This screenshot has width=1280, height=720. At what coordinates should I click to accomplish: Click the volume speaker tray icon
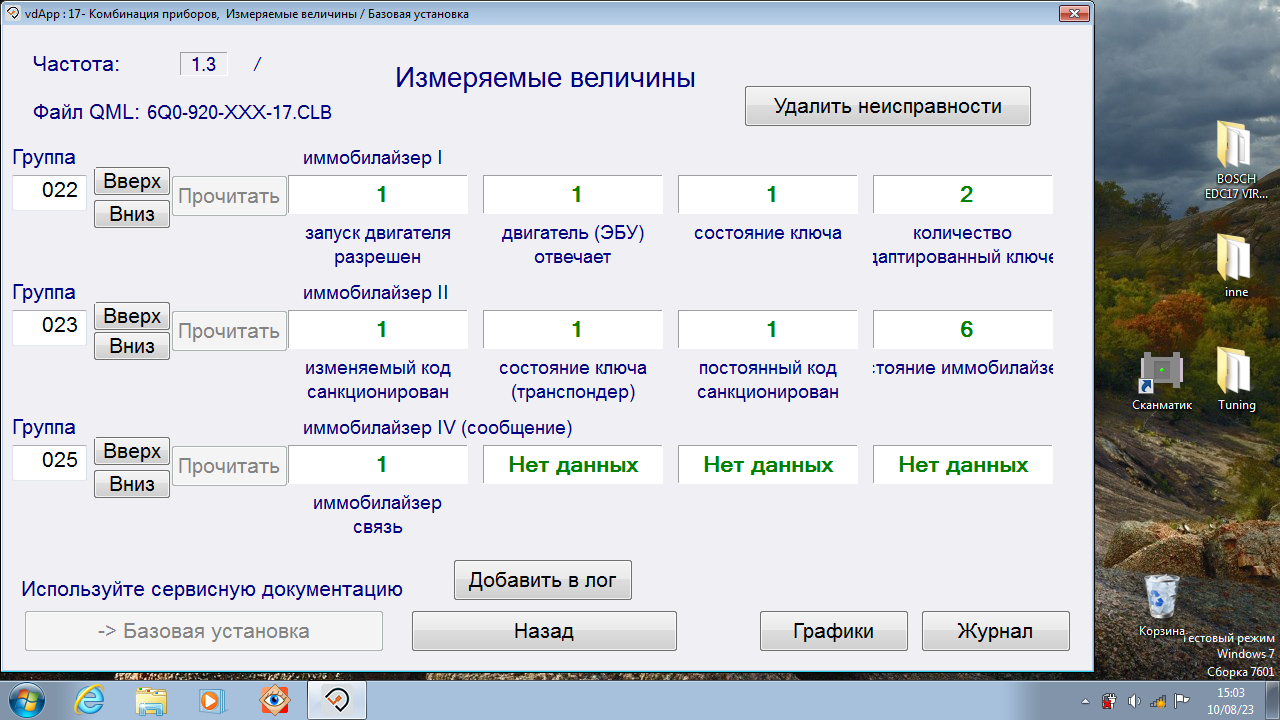pos(1134,700)
